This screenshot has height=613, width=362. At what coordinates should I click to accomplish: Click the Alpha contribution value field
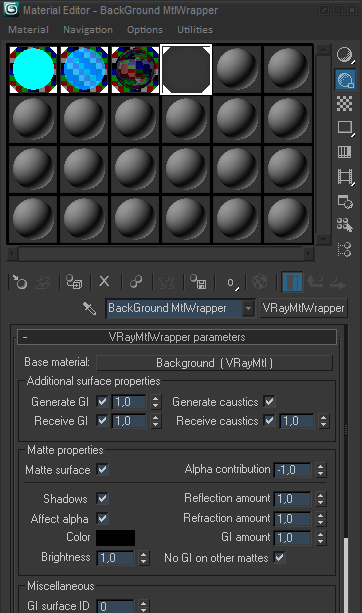[293, 470]
